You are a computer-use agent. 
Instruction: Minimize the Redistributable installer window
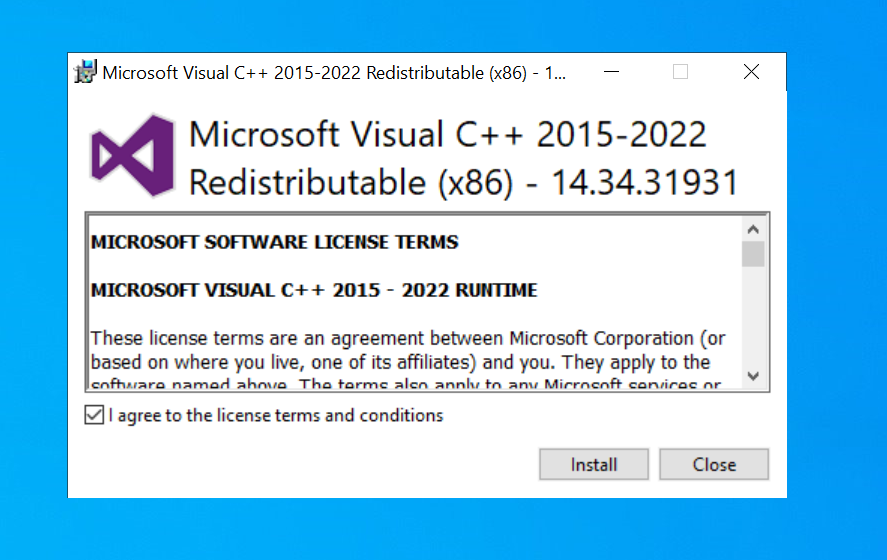point(612,72)
